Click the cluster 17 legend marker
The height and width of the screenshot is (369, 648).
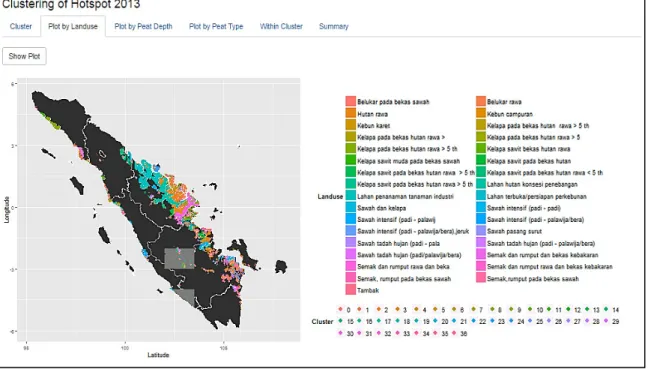[378, 321]
